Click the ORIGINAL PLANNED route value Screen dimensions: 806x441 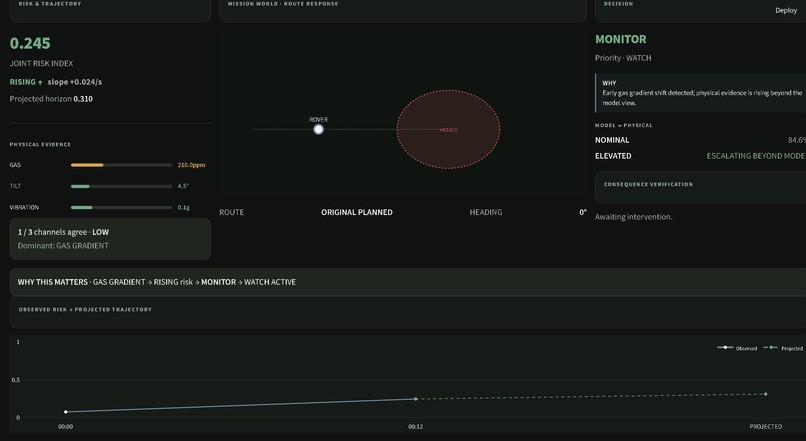(357, 212)
